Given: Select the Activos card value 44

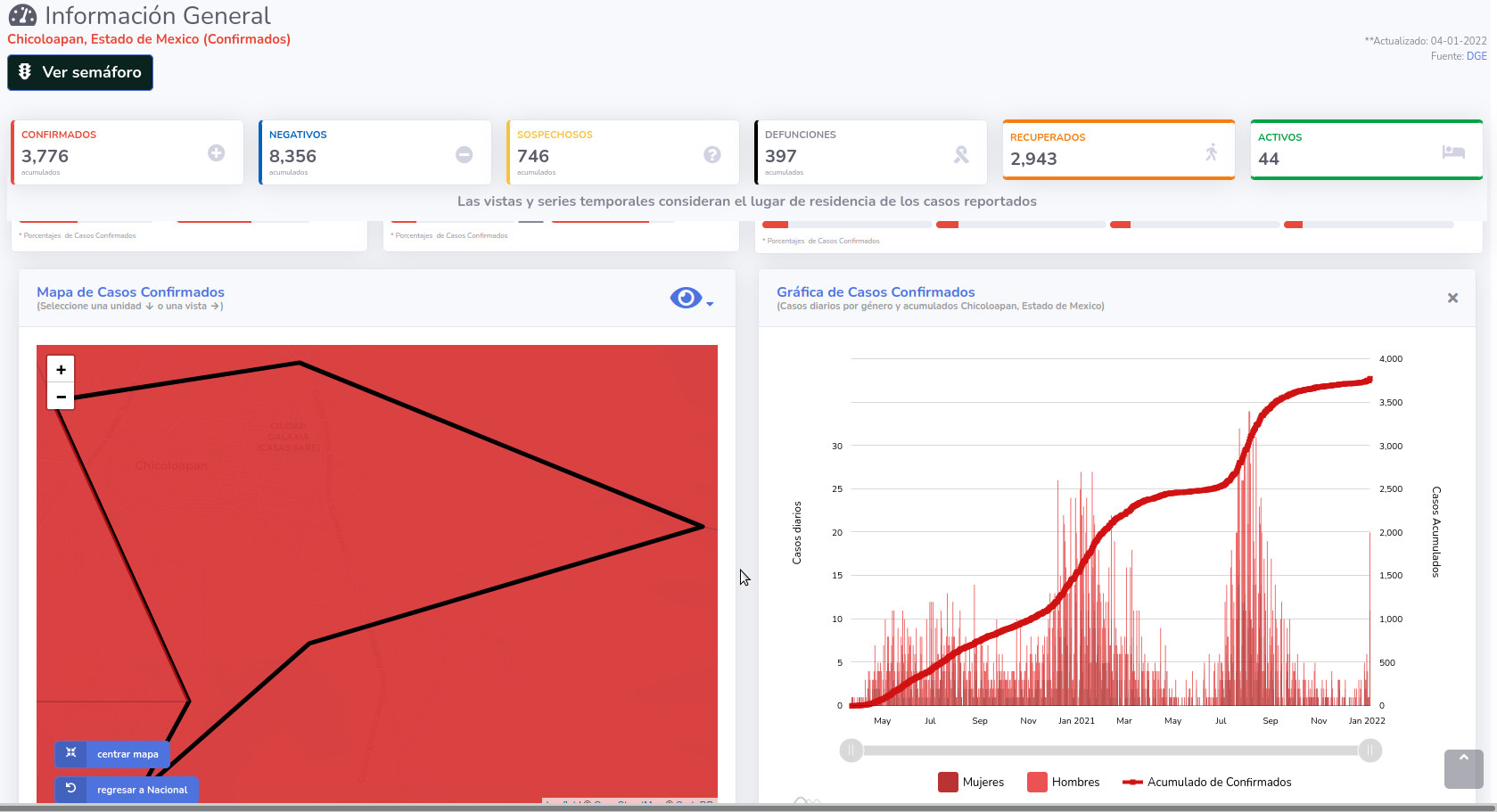Looking at the screenshot, I should point(1269,159).
